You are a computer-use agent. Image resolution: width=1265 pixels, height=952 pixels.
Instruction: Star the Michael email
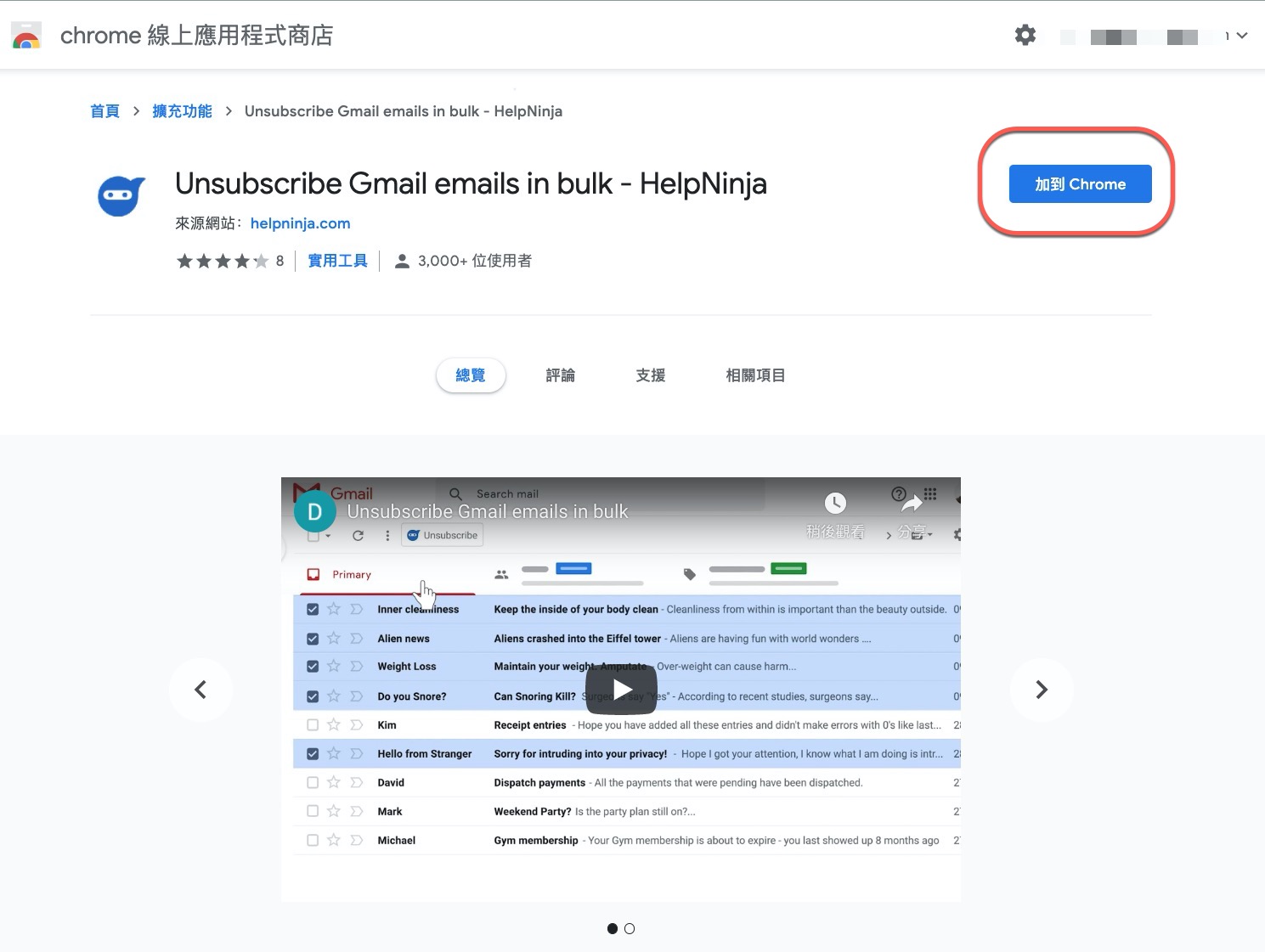click(x=334, y=840)
